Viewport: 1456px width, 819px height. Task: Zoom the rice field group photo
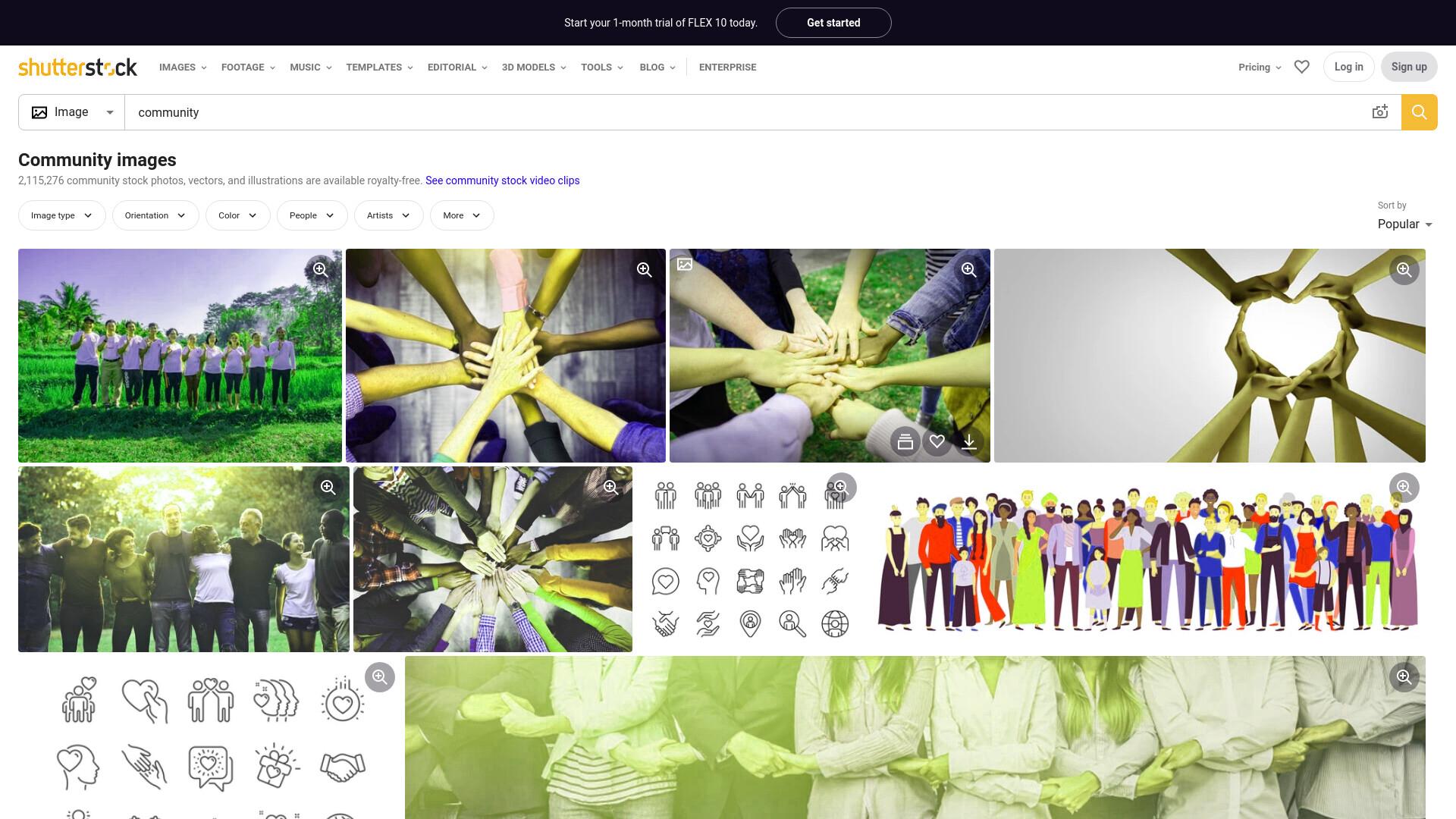point(321,270)
